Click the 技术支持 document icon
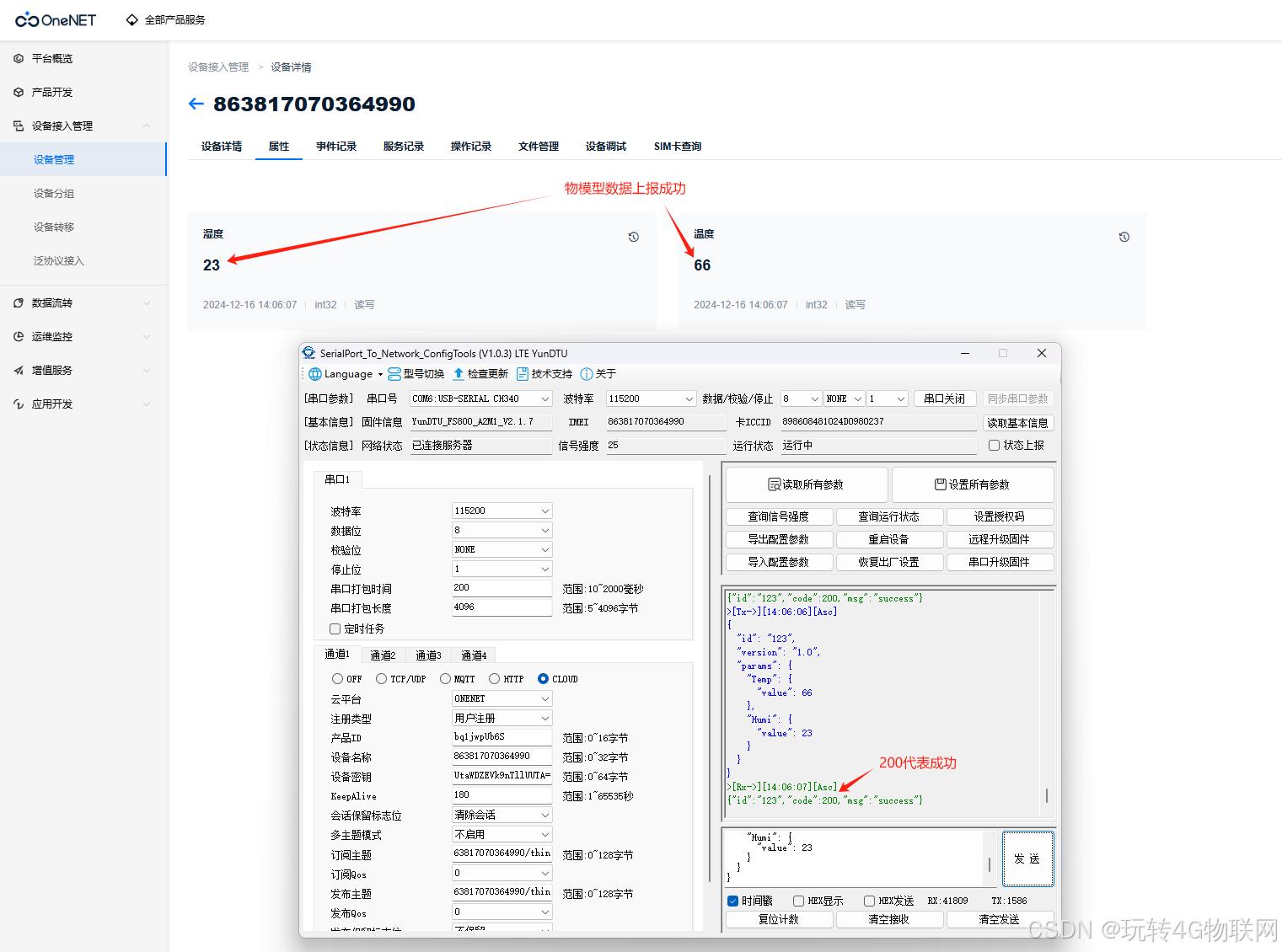Viewport: 1282px width, 952px height. coord(523,374)
